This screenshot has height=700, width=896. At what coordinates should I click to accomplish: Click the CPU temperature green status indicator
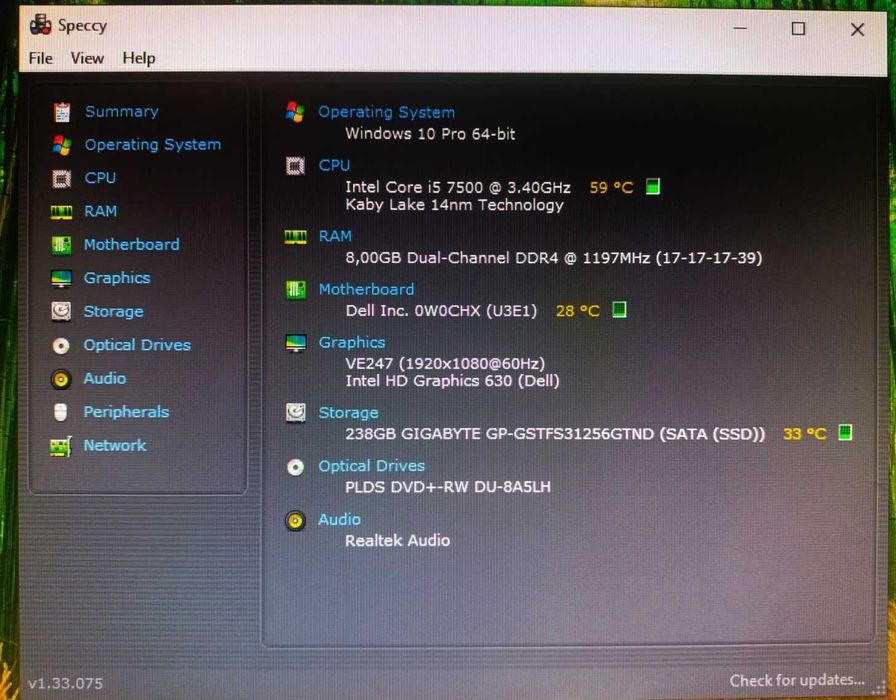point(653,186)
